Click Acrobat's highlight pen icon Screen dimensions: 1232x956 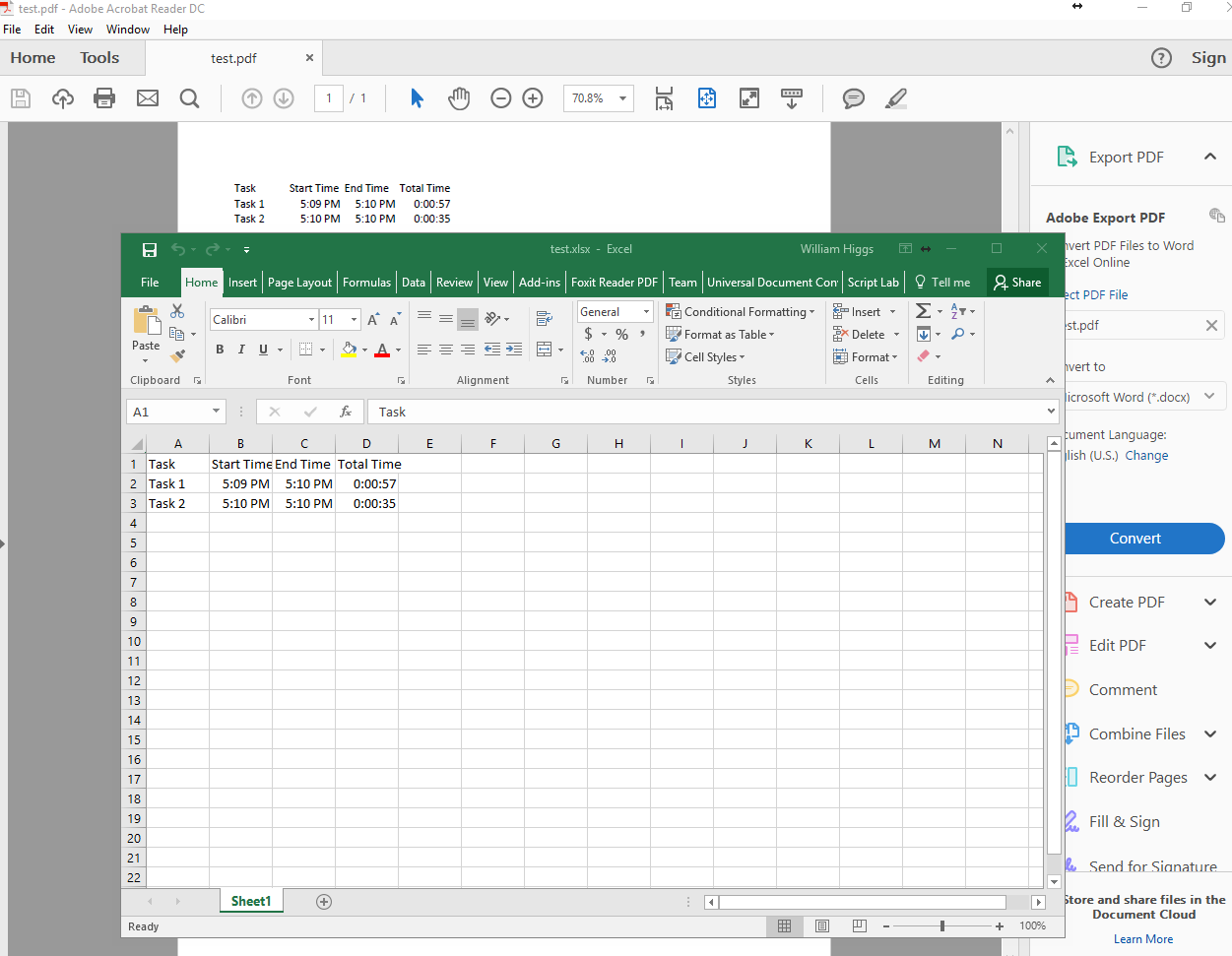pos(896,98)
